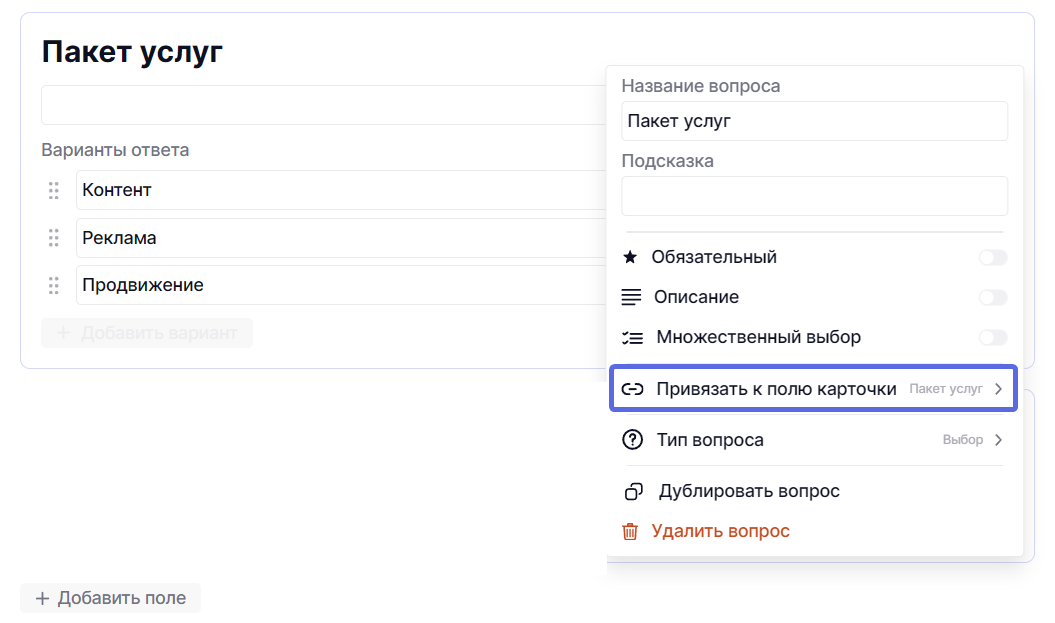This screenshot has width=1055, height=623.
Task: Click the Добавить вариант button
Action: point(147,333)
